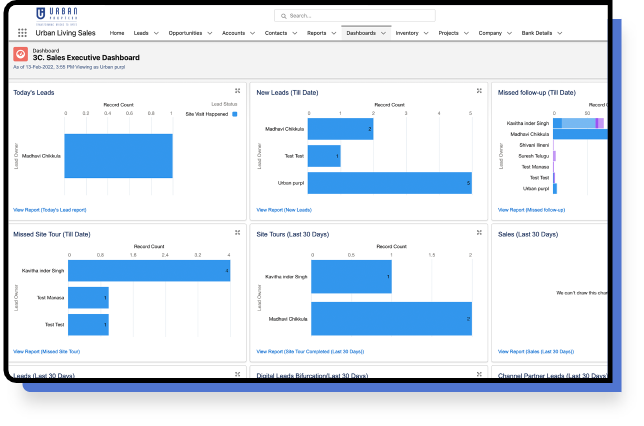
Task: Click the red dashboard icon
Action: click(x=20, y=54)
